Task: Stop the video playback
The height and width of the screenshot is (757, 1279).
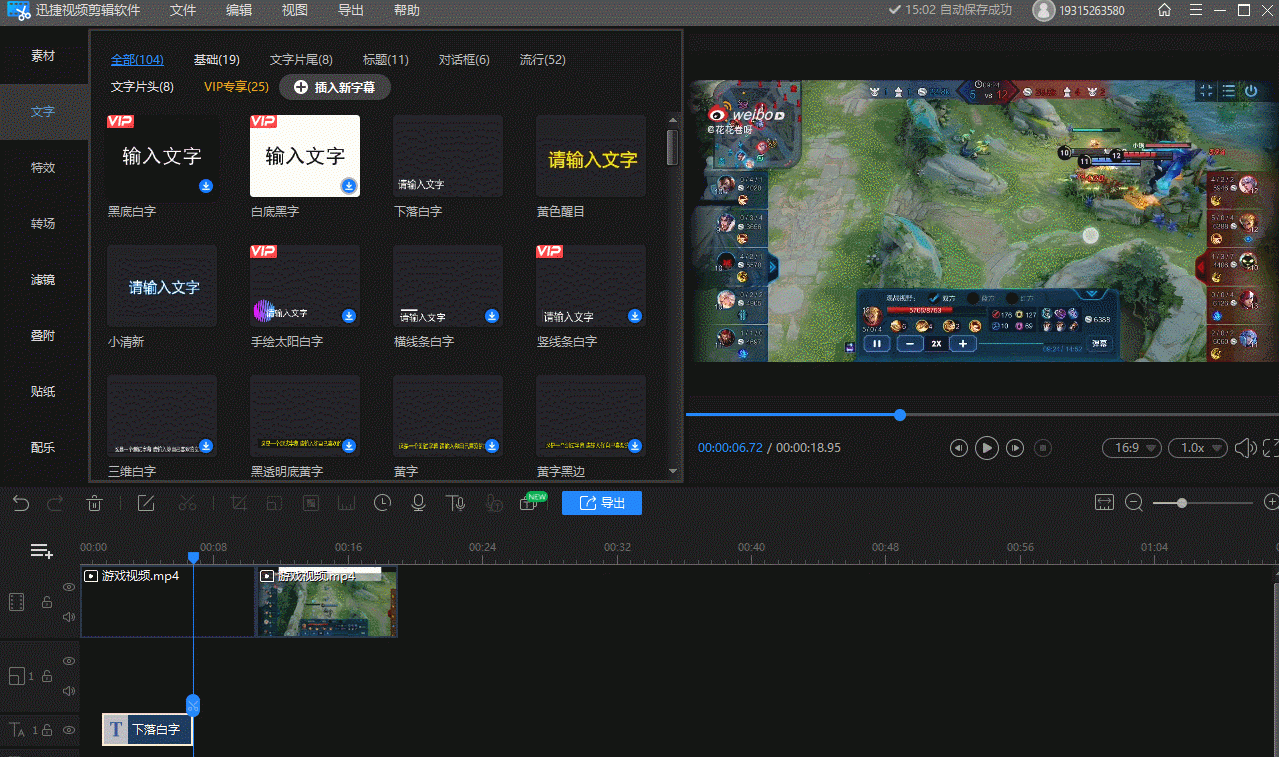Action: 1043,448
